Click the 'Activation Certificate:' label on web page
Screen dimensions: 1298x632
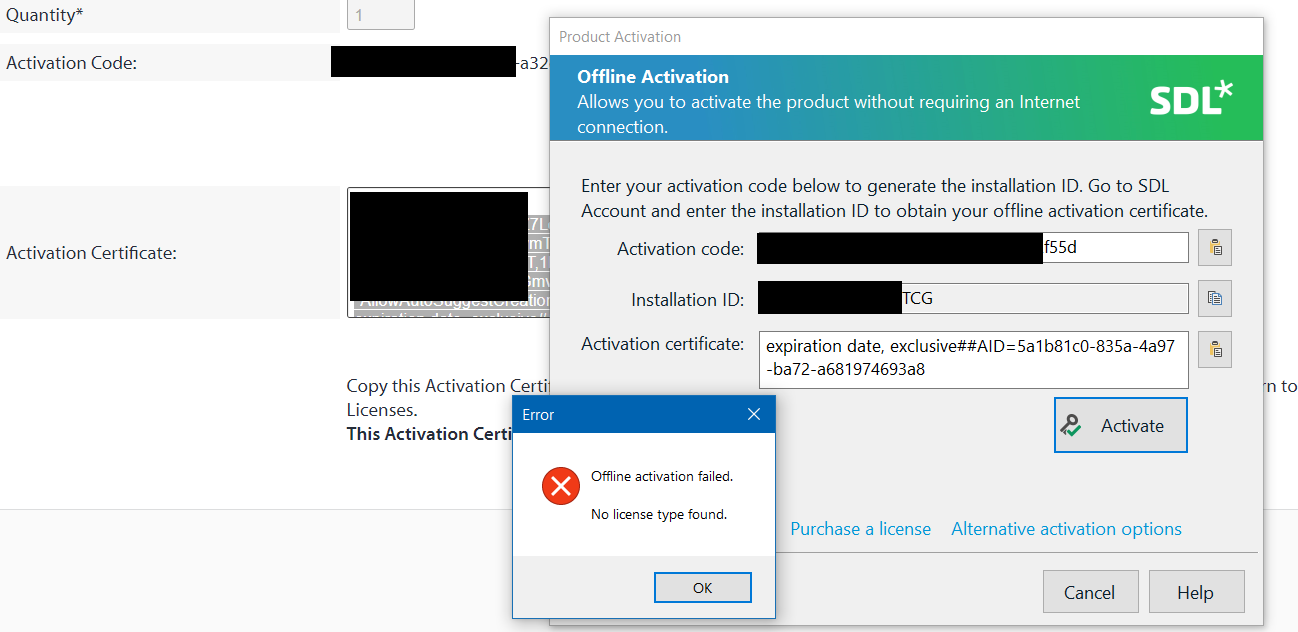(91, 253)
